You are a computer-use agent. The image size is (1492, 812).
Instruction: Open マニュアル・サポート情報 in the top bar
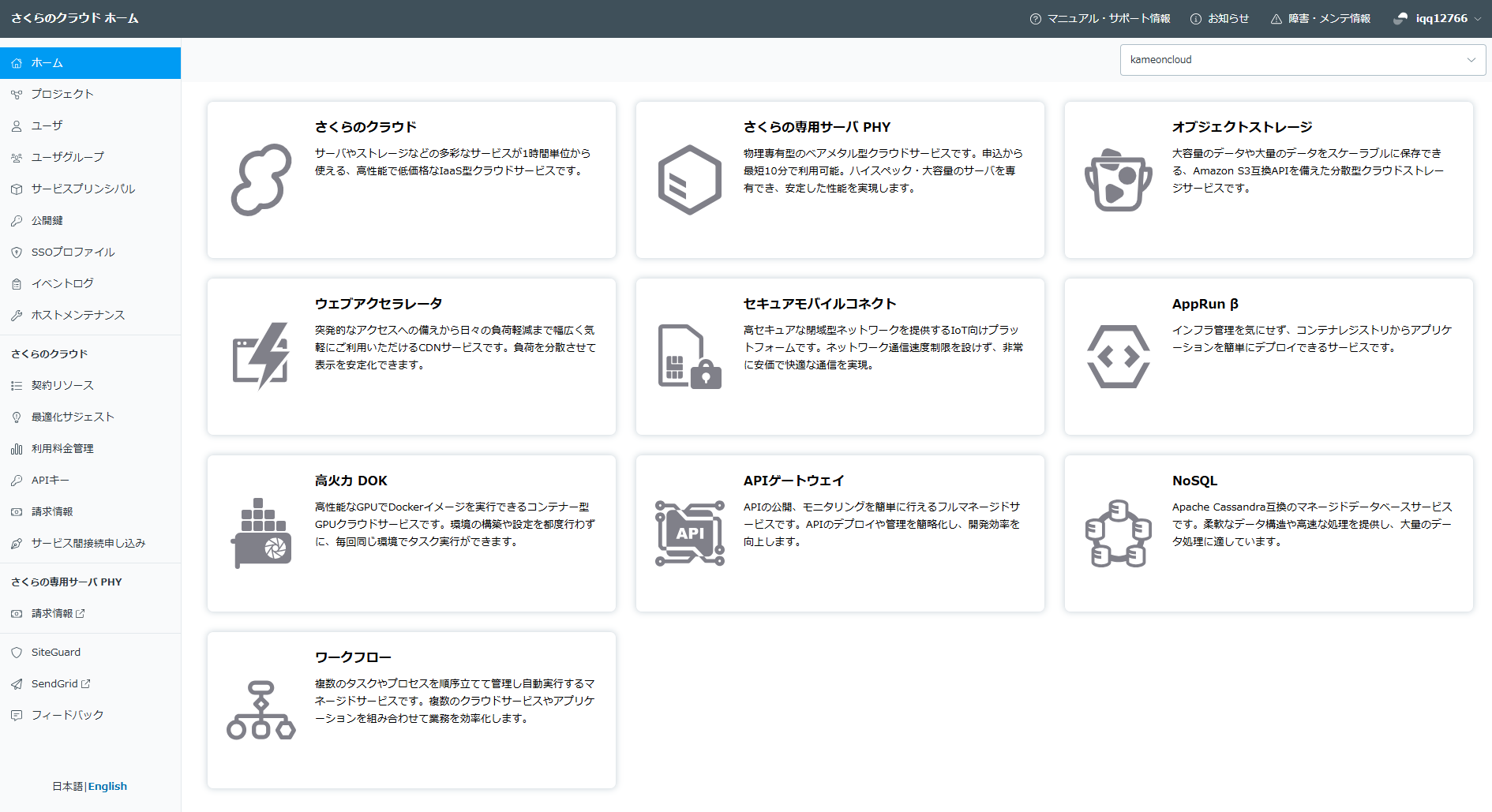coord(1100,18)
